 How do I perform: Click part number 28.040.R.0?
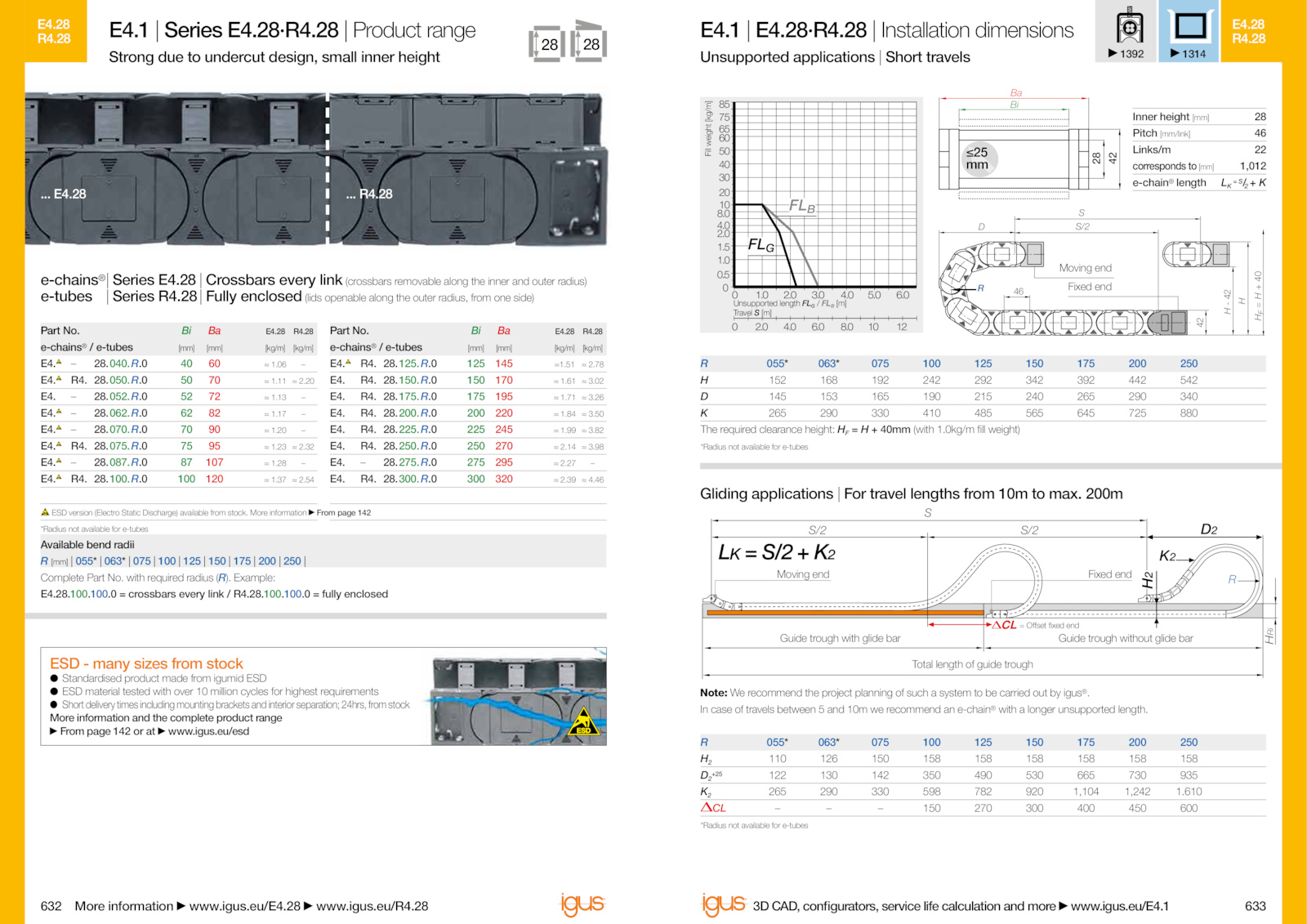tap(121, 364)
